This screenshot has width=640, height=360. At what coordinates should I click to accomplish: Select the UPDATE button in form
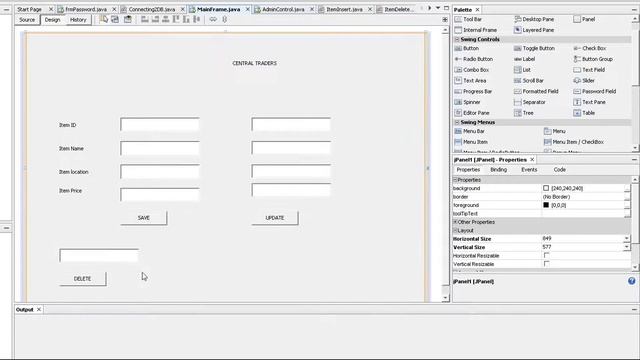click(x=275, y=218)
